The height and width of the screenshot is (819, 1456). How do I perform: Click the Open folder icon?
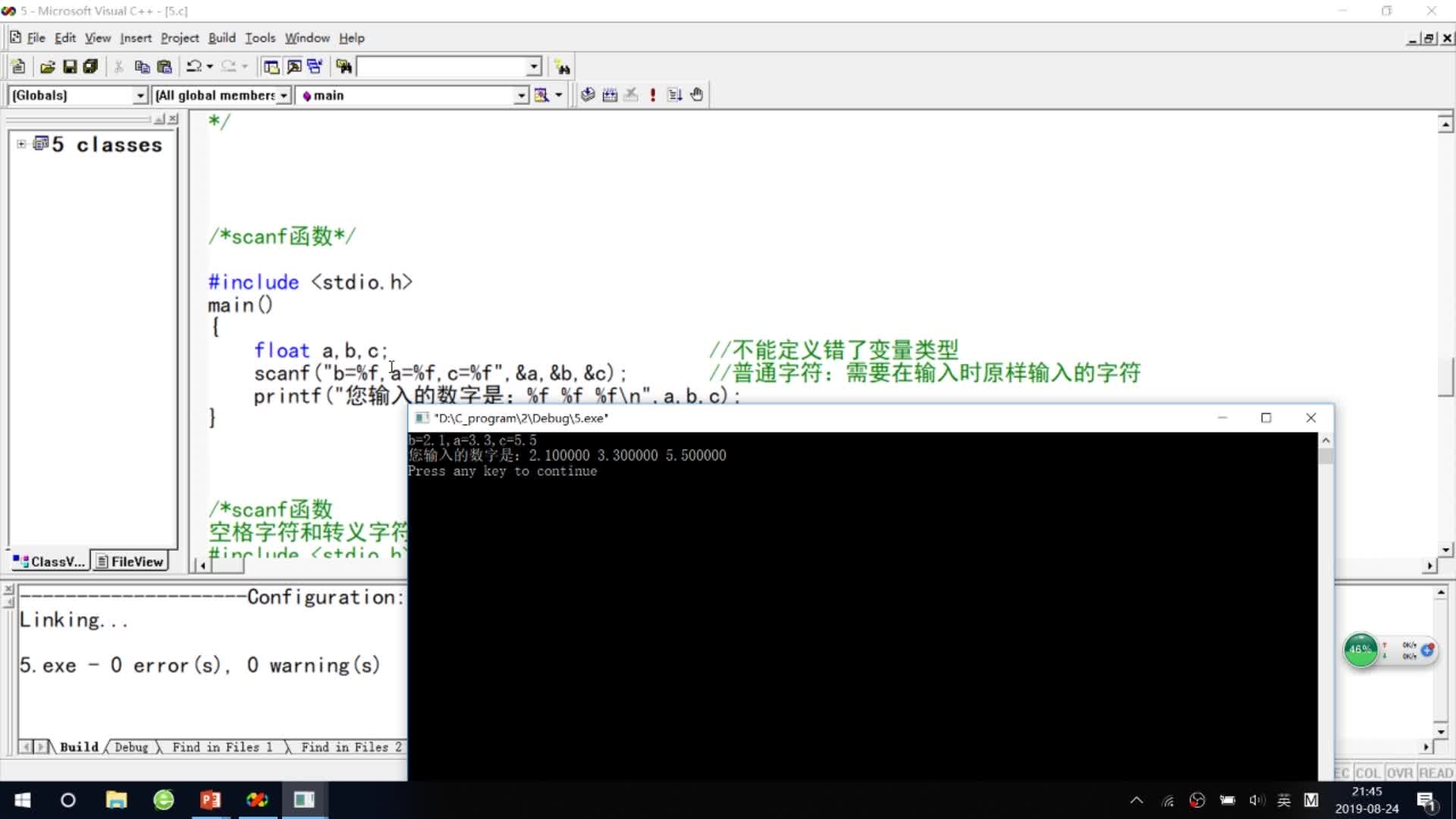47,67
